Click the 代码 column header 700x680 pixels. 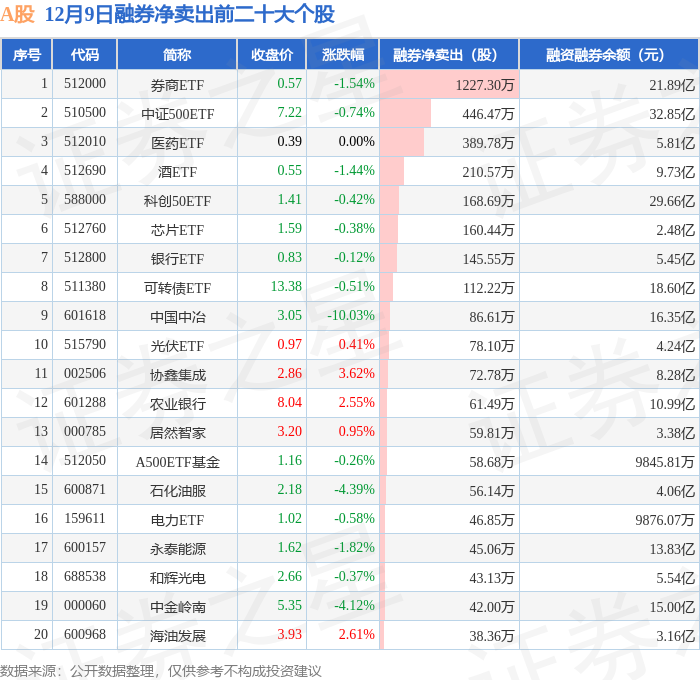point(85,54)
